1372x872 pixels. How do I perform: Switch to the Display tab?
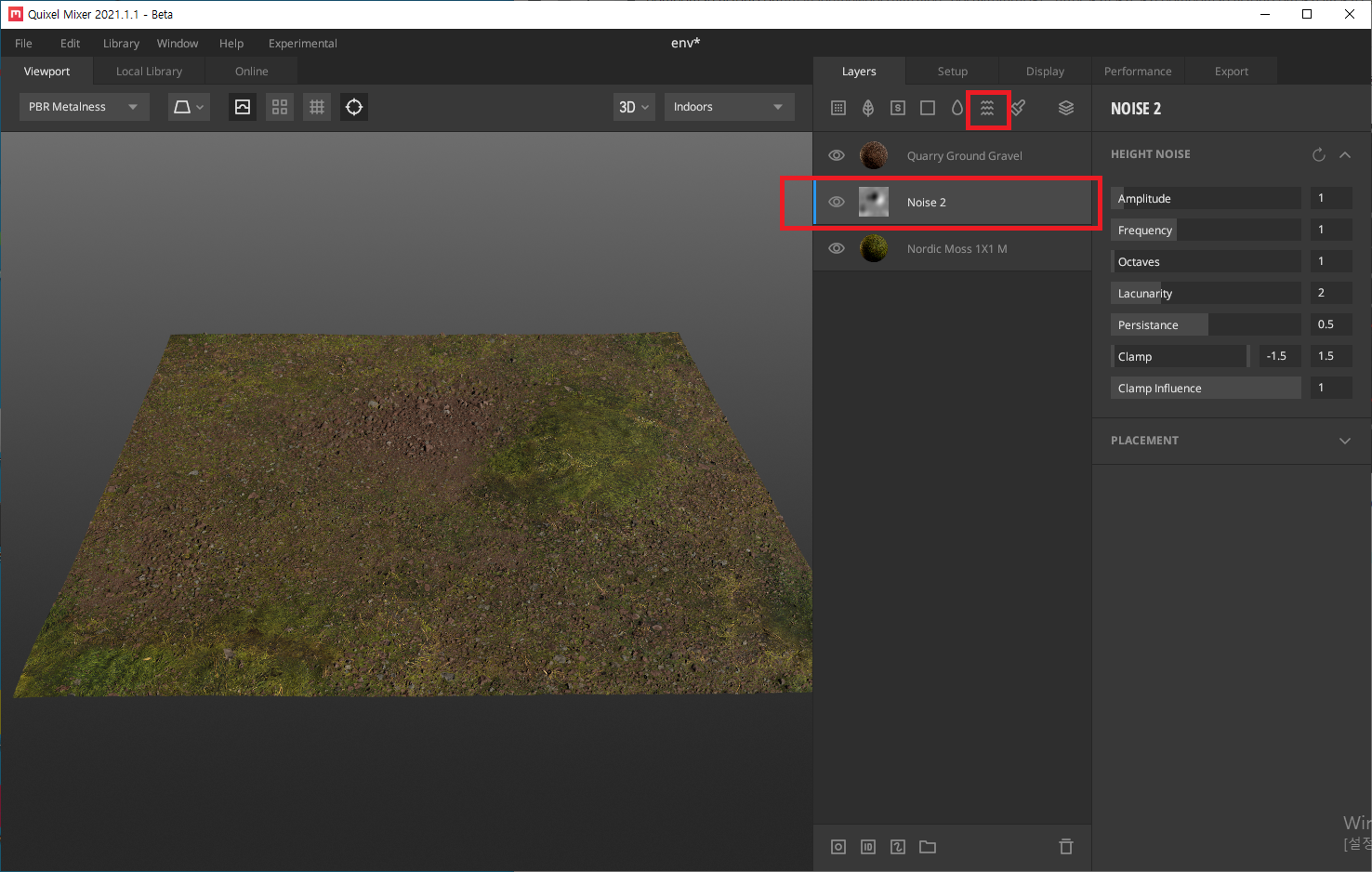[1046, 72]
